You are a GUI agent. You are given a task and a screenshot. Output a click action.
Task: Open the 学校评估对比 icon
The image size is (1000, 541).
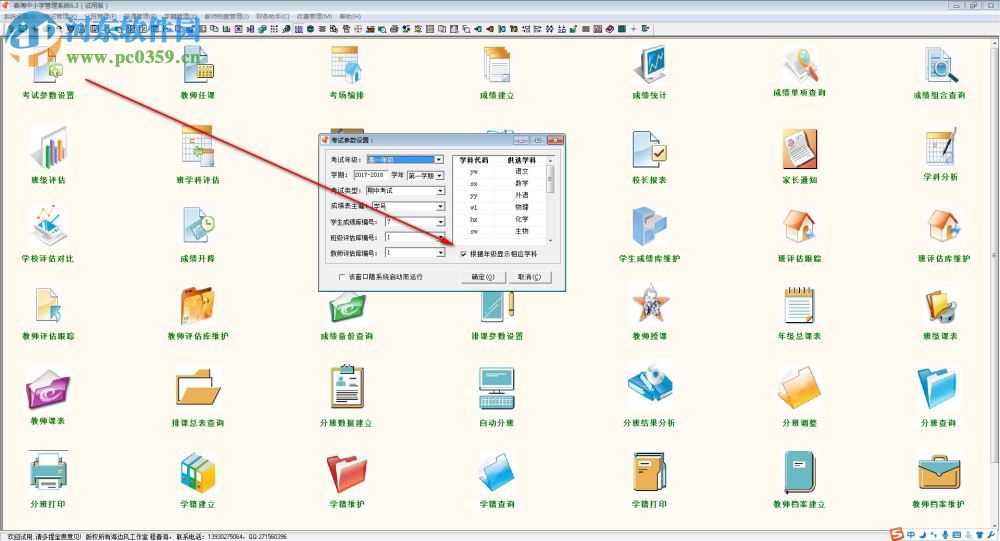(48, 226)
